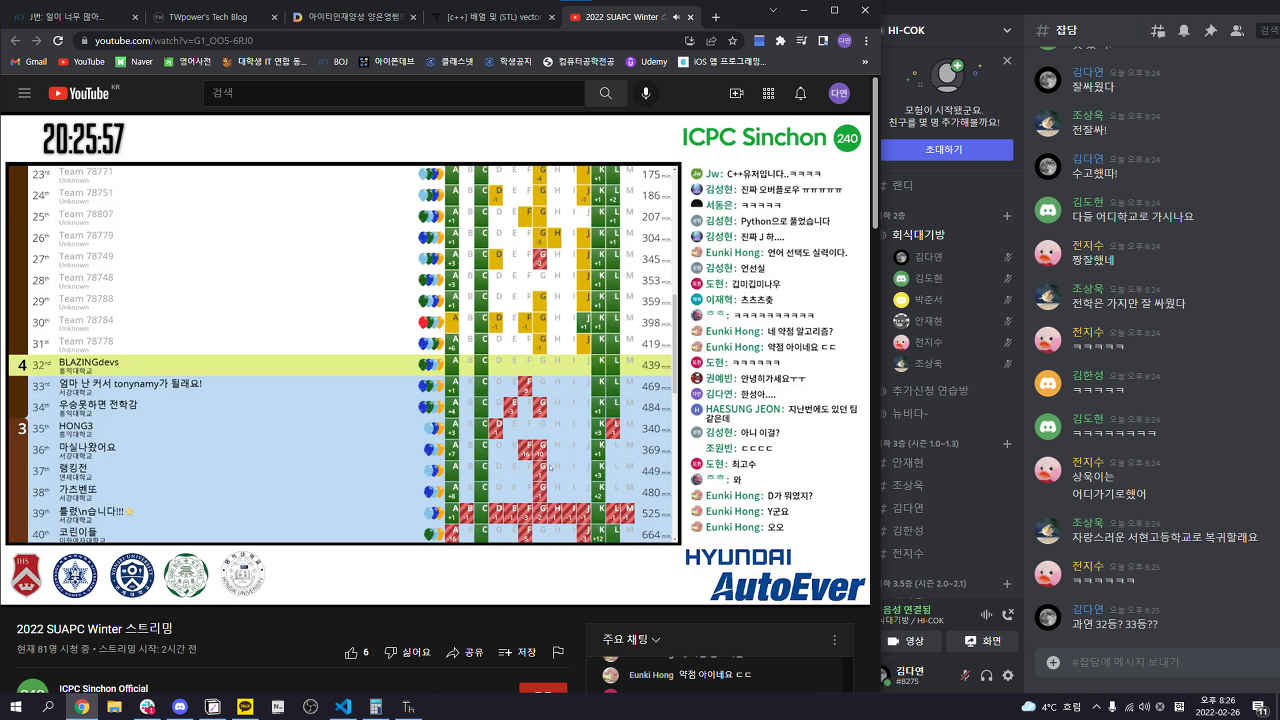This screenshot has height=720, width=1280.
Task: Open Discord threads icon in channel header
Action: pyautogui.click(x=1159, y=31)
